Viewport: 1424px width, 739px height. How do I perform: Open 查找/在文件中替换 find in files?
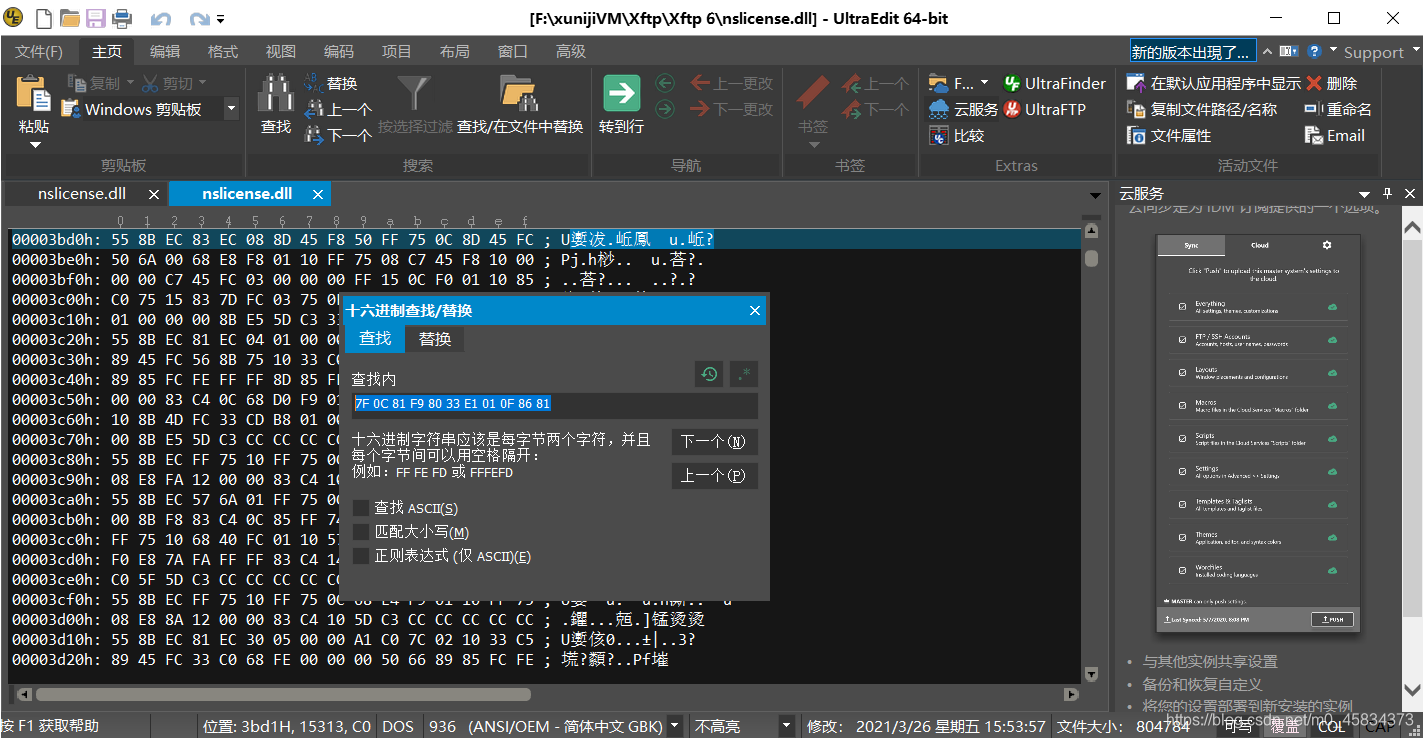tap(520, 104)
